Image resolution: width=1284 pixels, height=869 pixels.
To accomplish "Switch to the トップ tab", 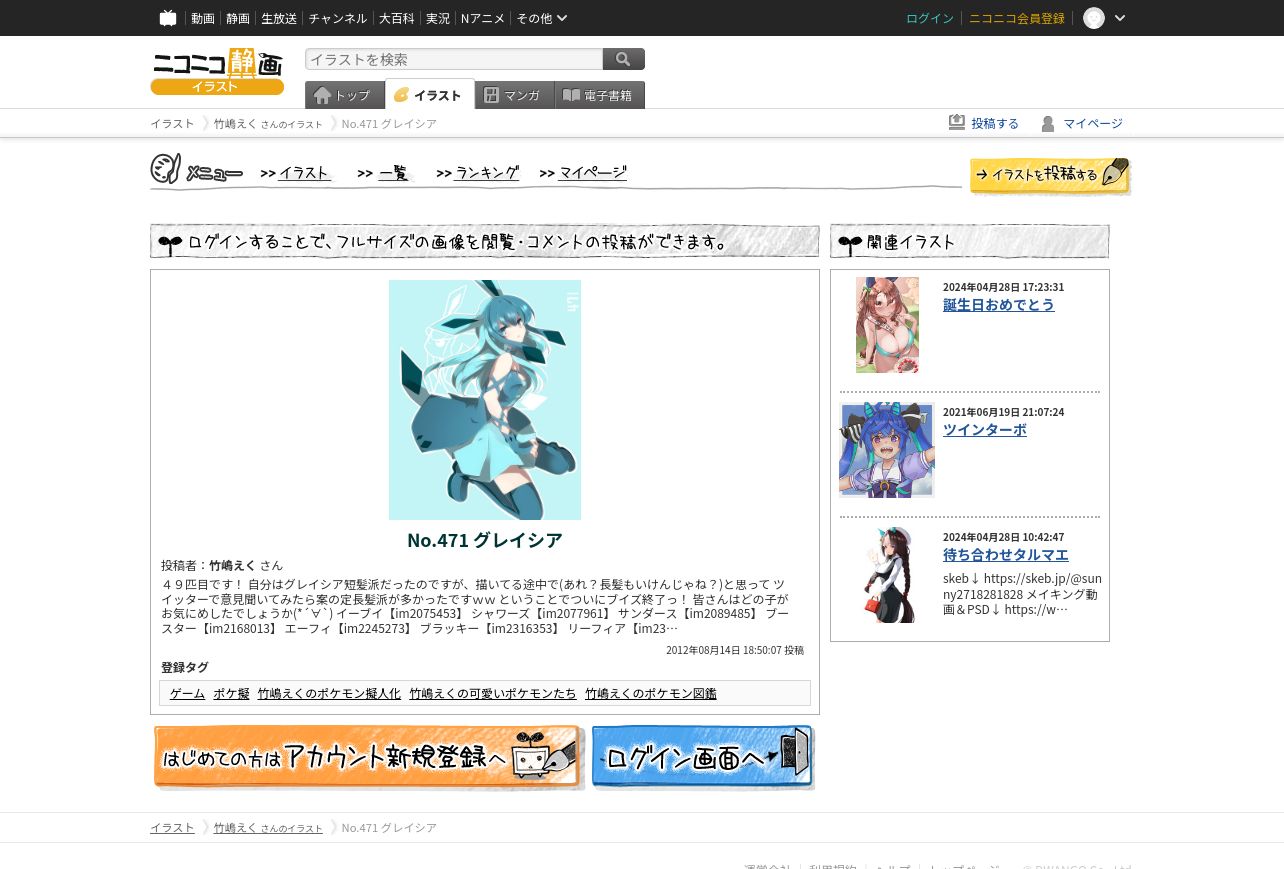I will click(x=345, y=95).
